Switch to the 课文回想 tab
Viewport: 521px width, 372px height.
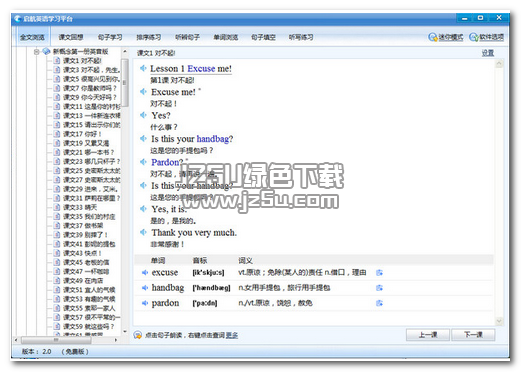pyautogui.click(x=71, y=37)
